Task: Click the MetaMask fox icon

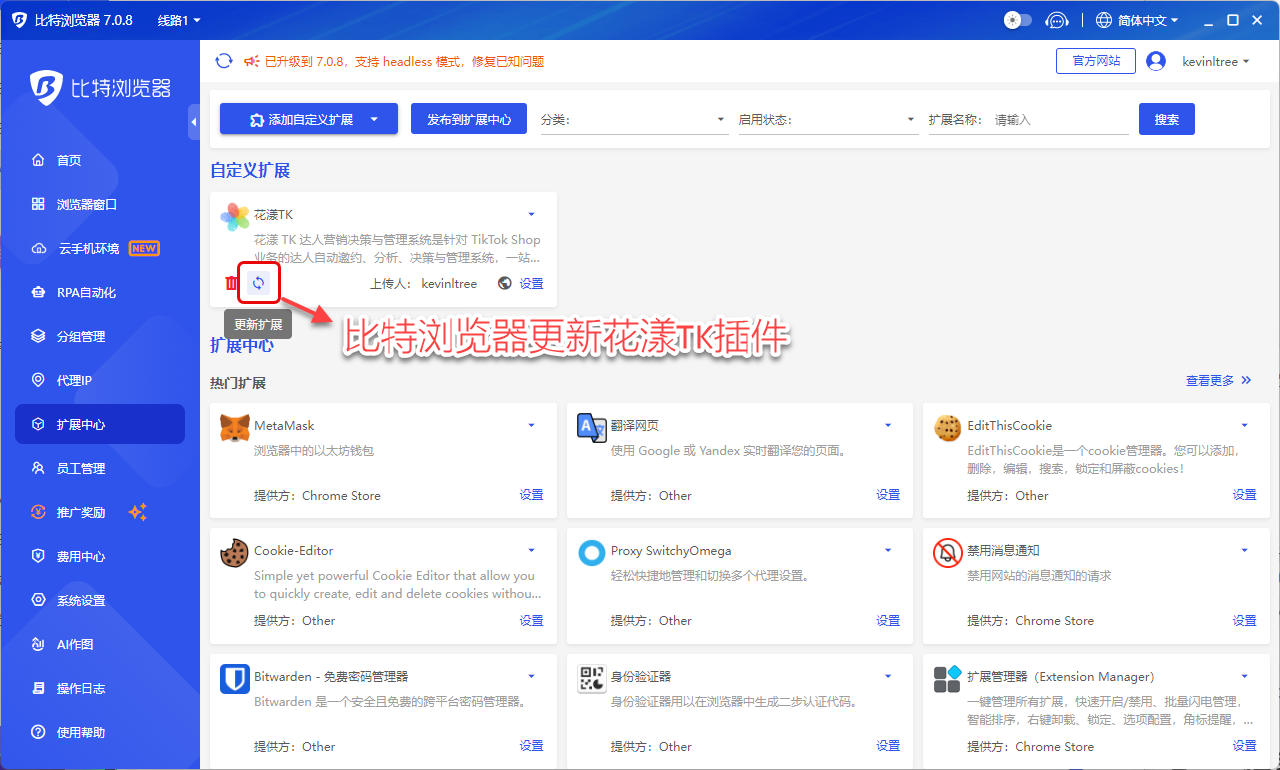Action: click(235, 427)
